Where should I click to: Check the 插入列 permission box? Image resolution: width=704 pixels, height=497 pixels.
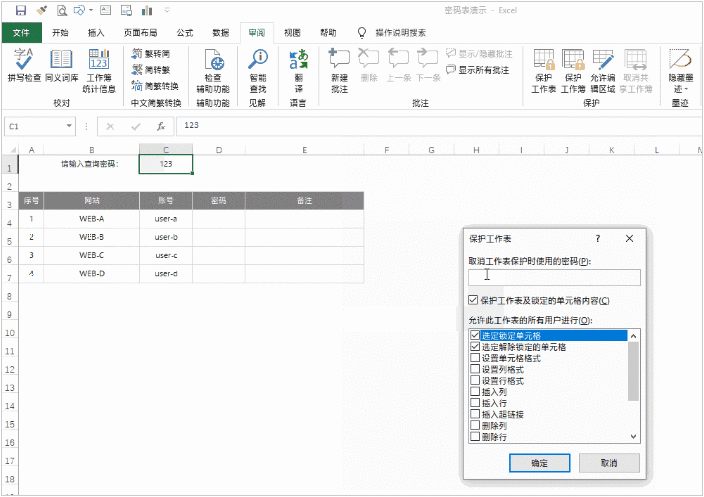pyautogui.click(x=475, y=392)
